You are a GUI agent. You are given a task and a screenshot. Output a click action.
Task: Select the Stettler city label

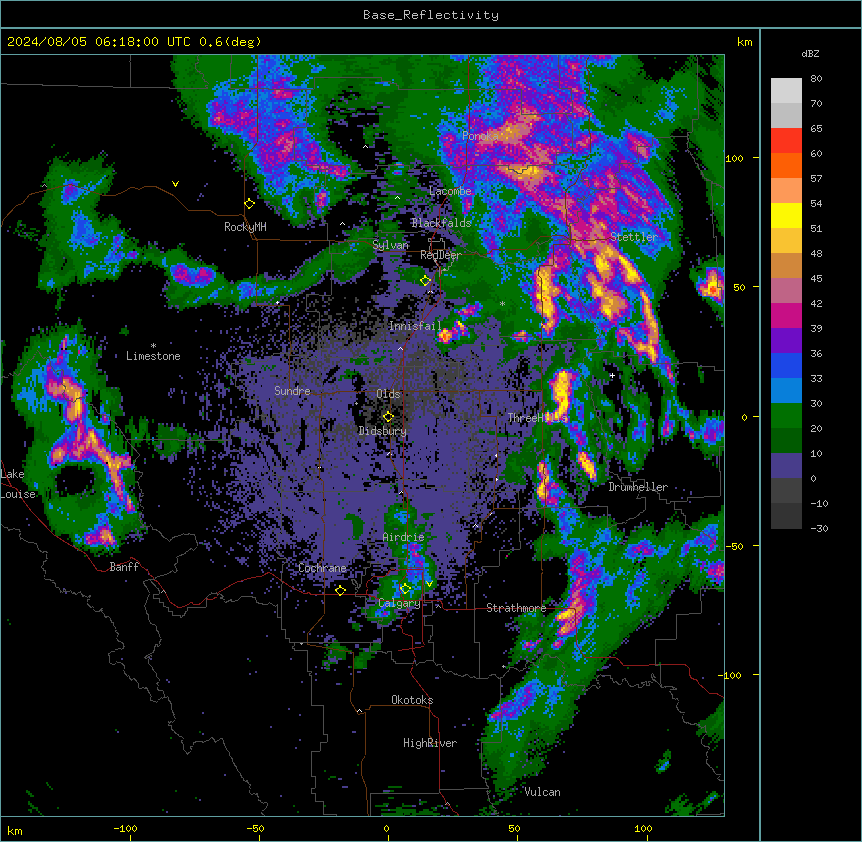634,237
